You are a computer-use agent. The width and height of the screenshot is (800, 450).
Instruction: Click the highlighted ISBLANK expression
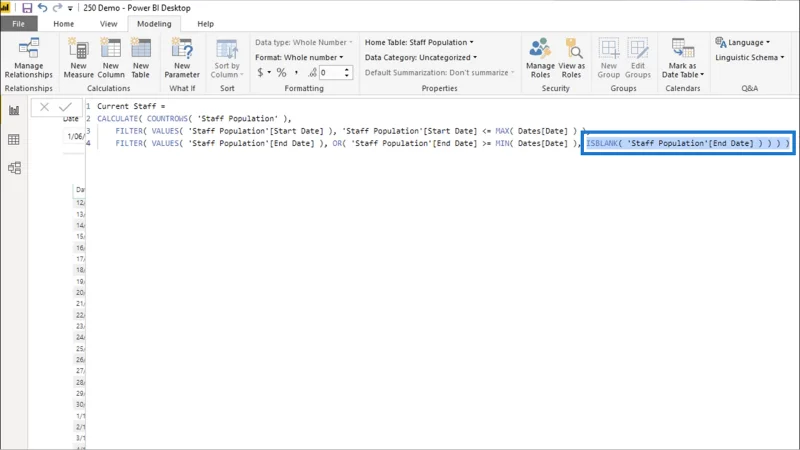[688, 143]
